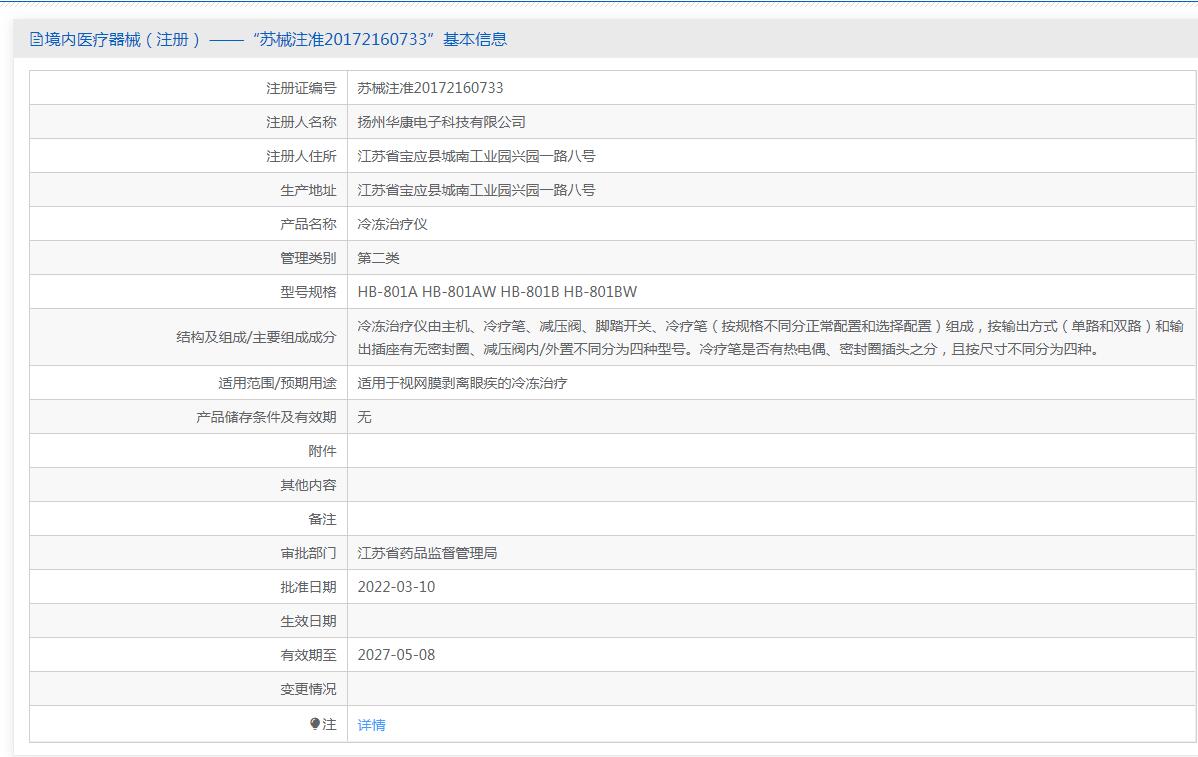Click approval department 江苏省药品监督管理局

pos(427,553)
